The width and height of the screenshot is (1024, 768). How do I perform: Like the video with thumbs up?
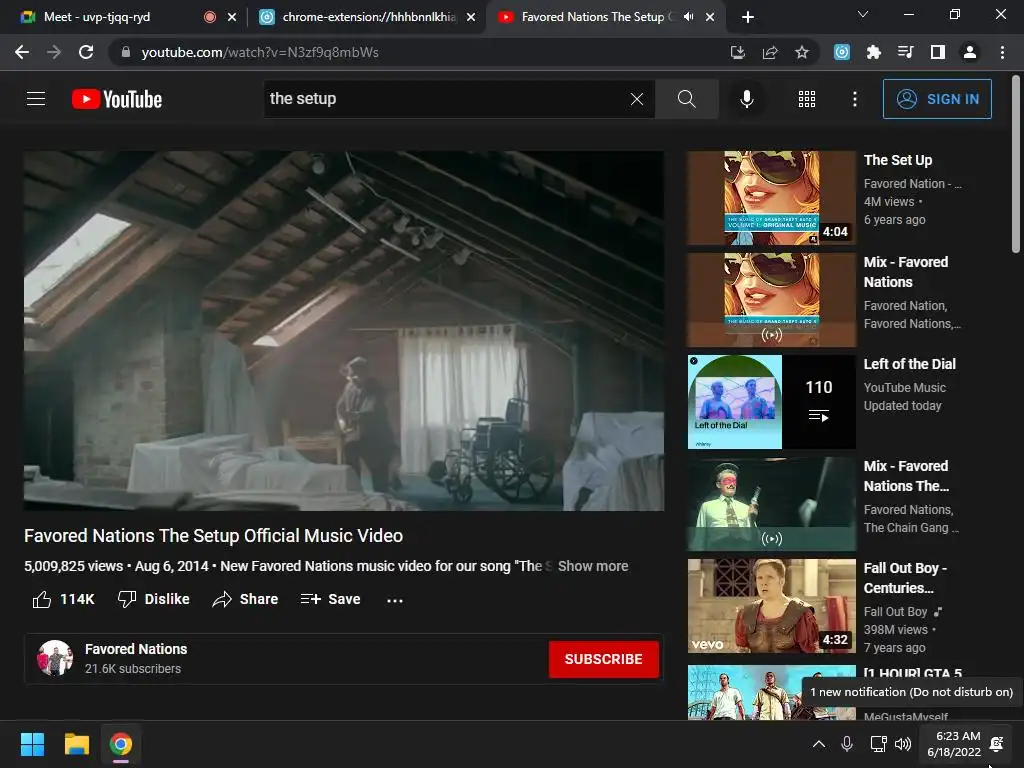tap(63, 599)
